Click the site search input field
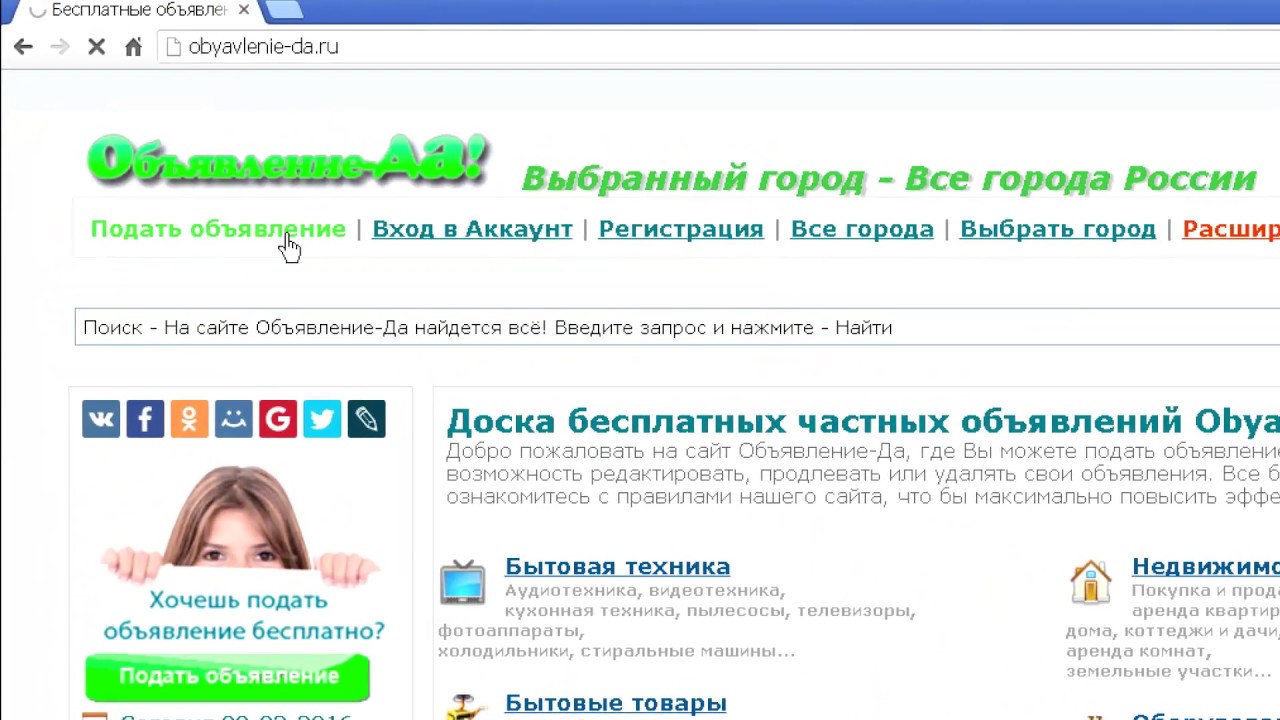 pyautogui.click(x=677, y=327)
